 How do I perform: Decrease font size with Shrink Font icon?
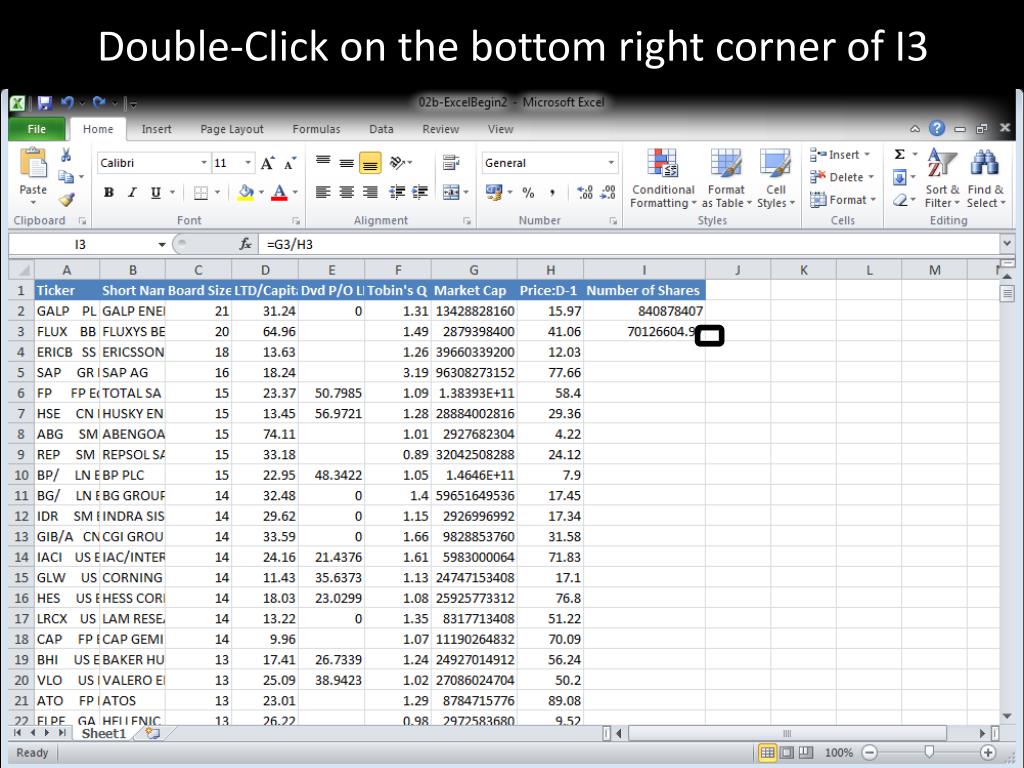coord(290,163)
